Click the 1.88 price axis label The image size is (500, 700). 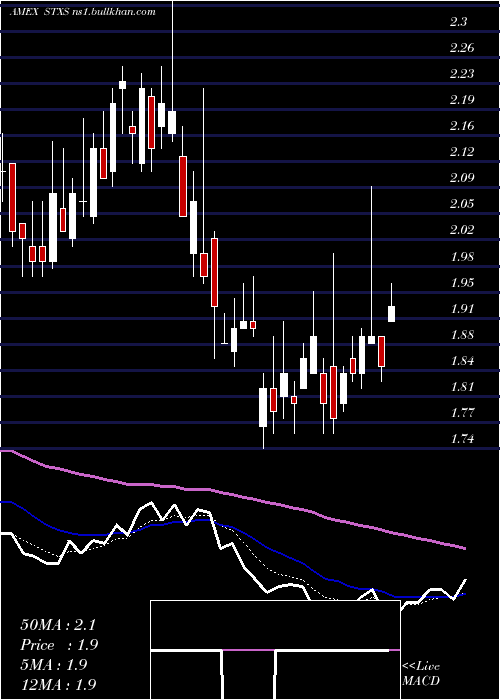pos(462,335)
